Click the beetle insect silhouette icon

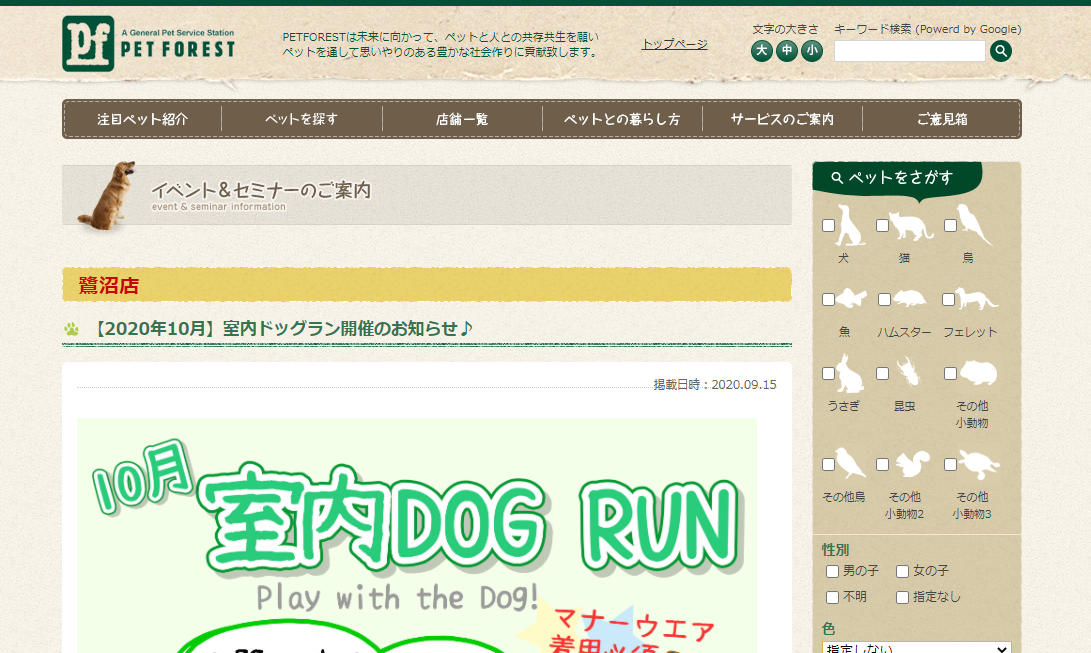pyautogui.click(x=907, y=372)
